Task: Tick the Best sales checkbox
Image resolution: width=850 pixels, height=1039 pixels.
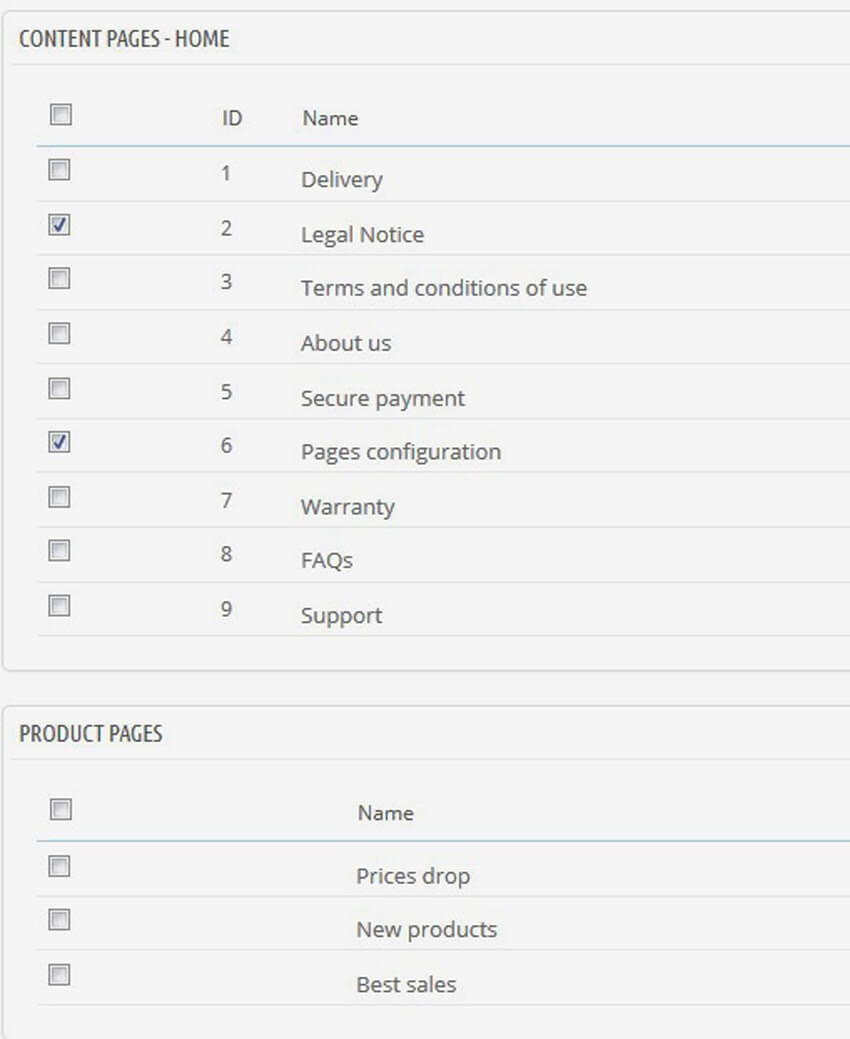Action: [60, 975]
